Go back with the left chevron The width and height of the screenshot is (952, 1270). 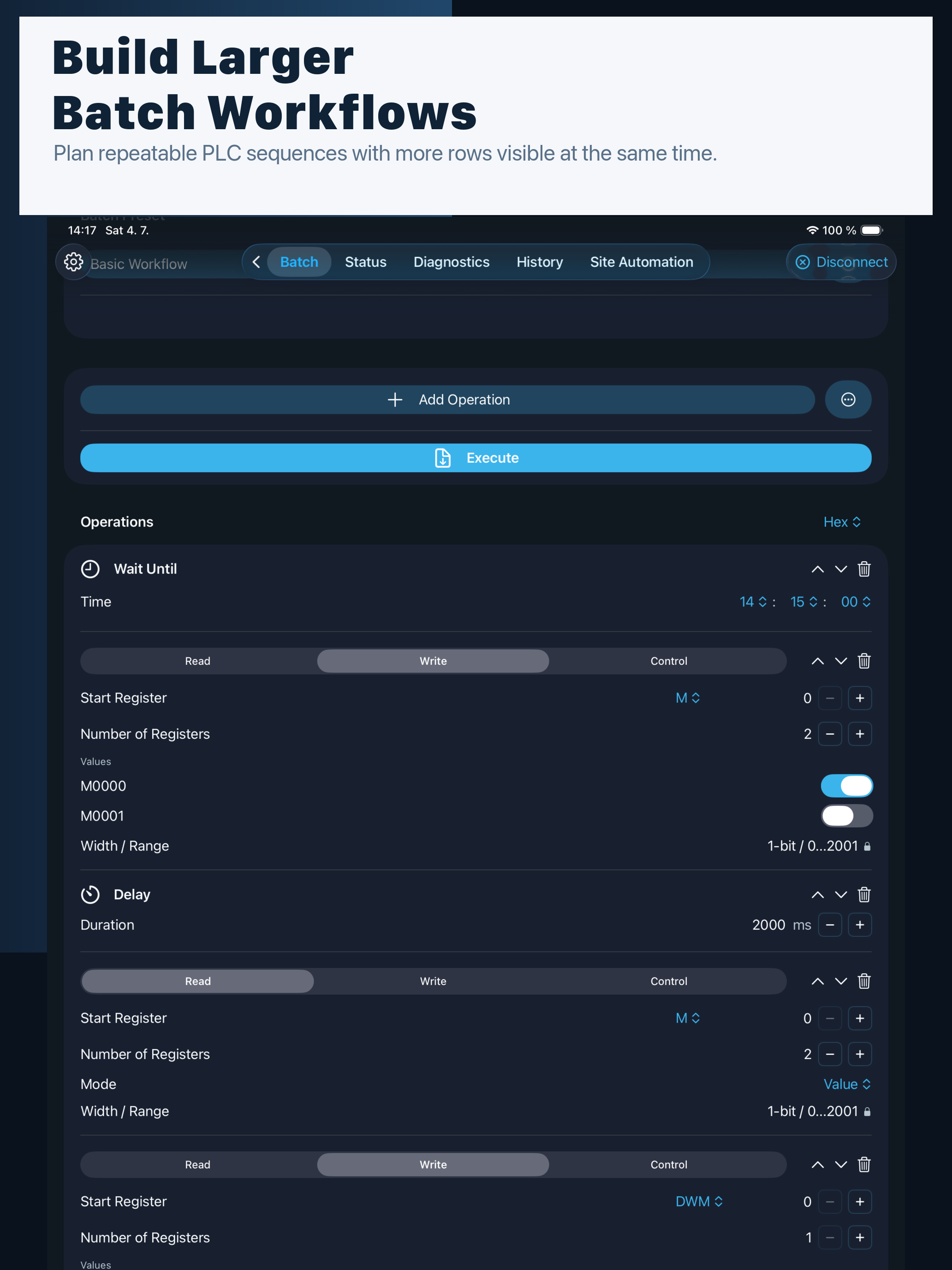(256, 262)
